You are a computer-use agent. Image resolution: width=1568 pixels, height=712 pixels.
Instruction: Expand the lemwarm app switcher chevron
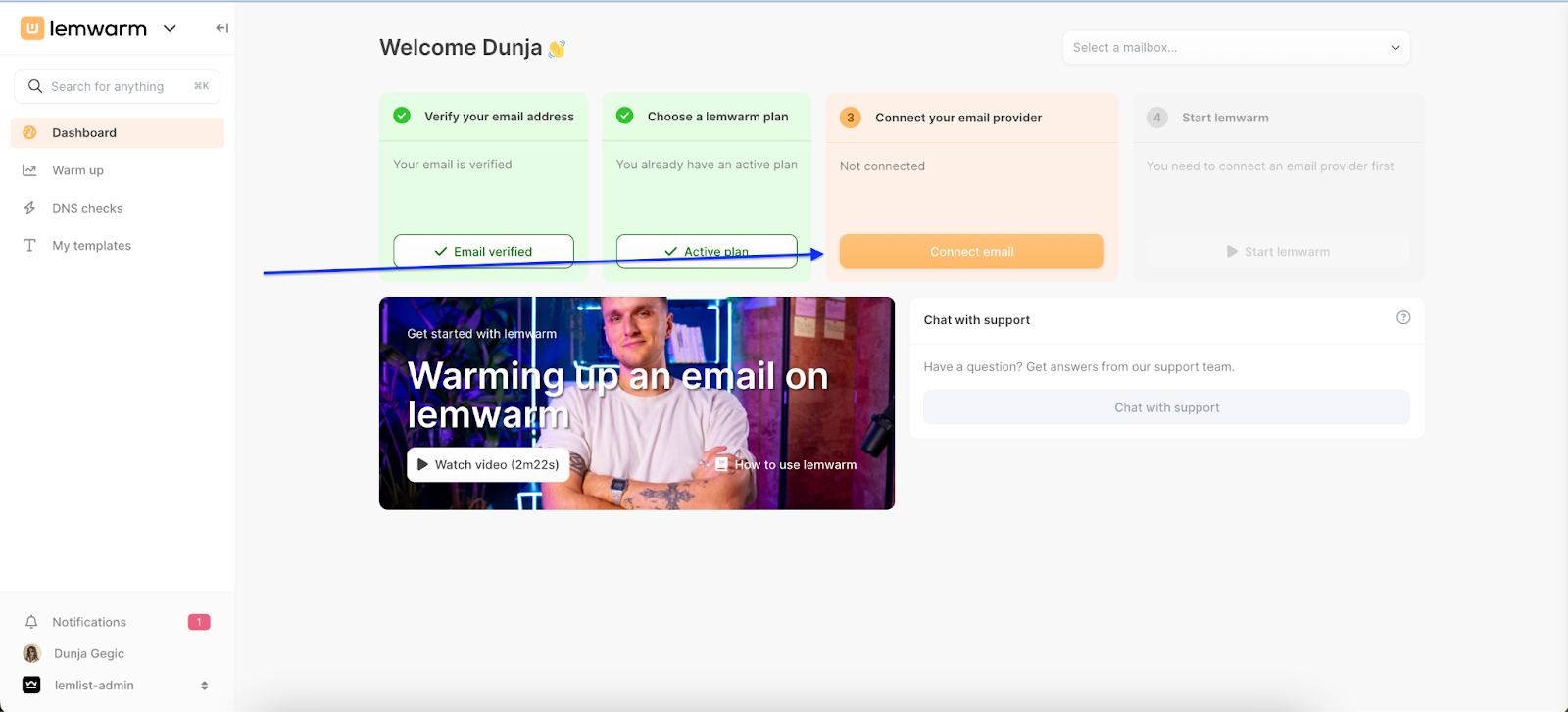pos(170,28)
